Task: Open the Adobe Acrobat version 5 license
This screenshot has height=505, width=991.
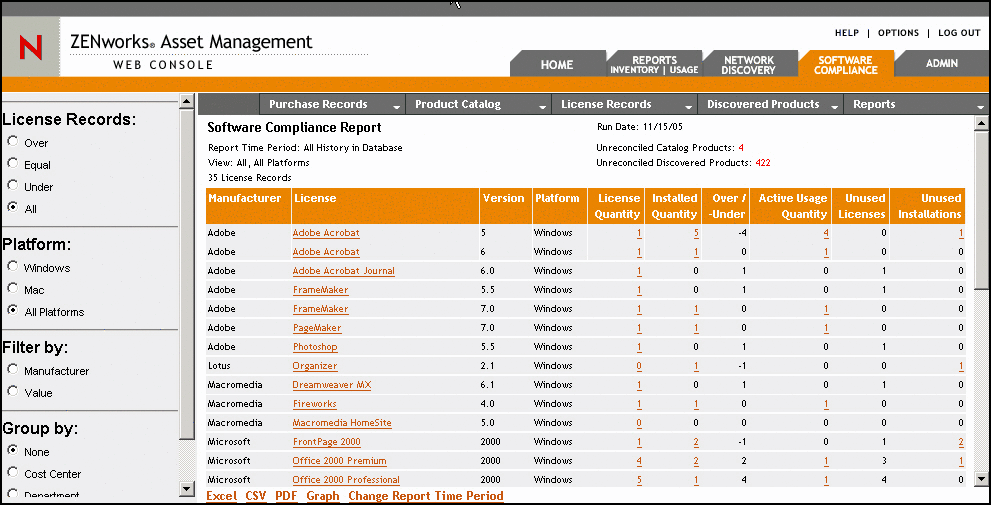Action: tap(326, 233)
